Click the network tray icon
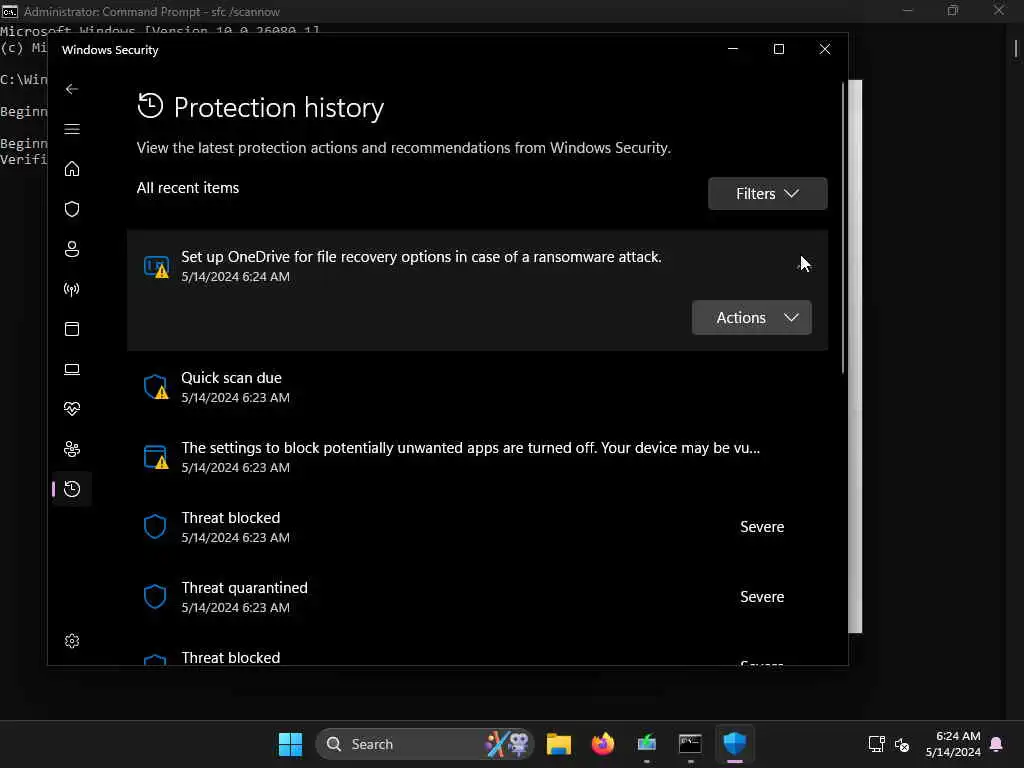1024x768 pixels. click(876, 744)
